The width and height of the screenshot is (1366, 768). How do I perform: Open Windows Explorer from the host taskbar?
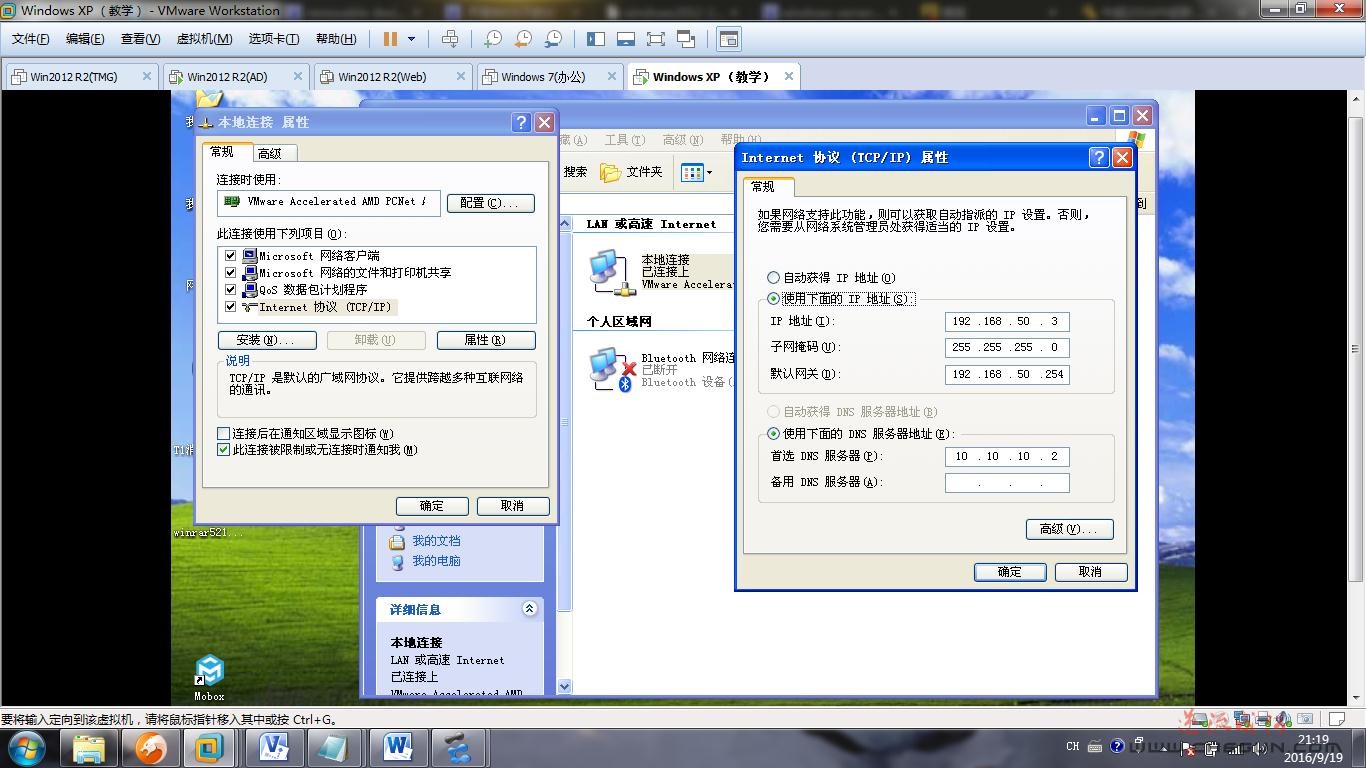[89, 748]
